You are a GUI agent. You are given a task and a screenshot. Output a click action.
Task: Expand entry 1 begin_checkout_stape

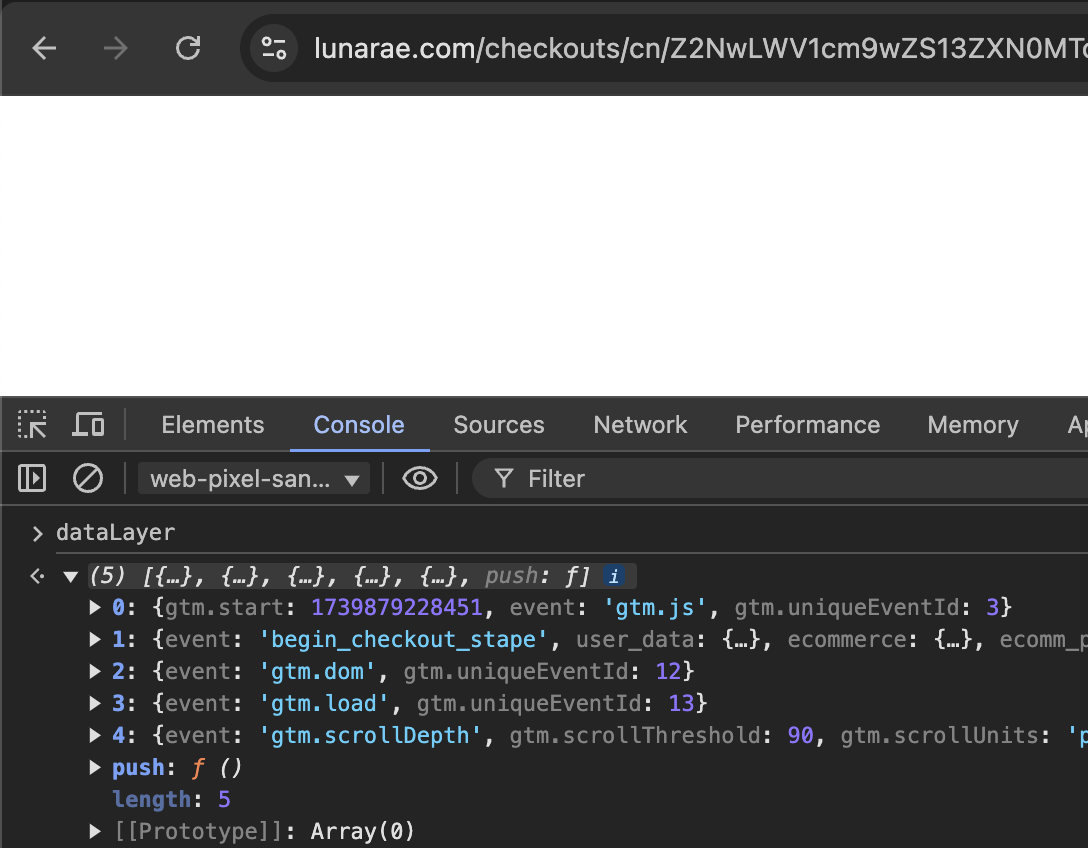95,640
